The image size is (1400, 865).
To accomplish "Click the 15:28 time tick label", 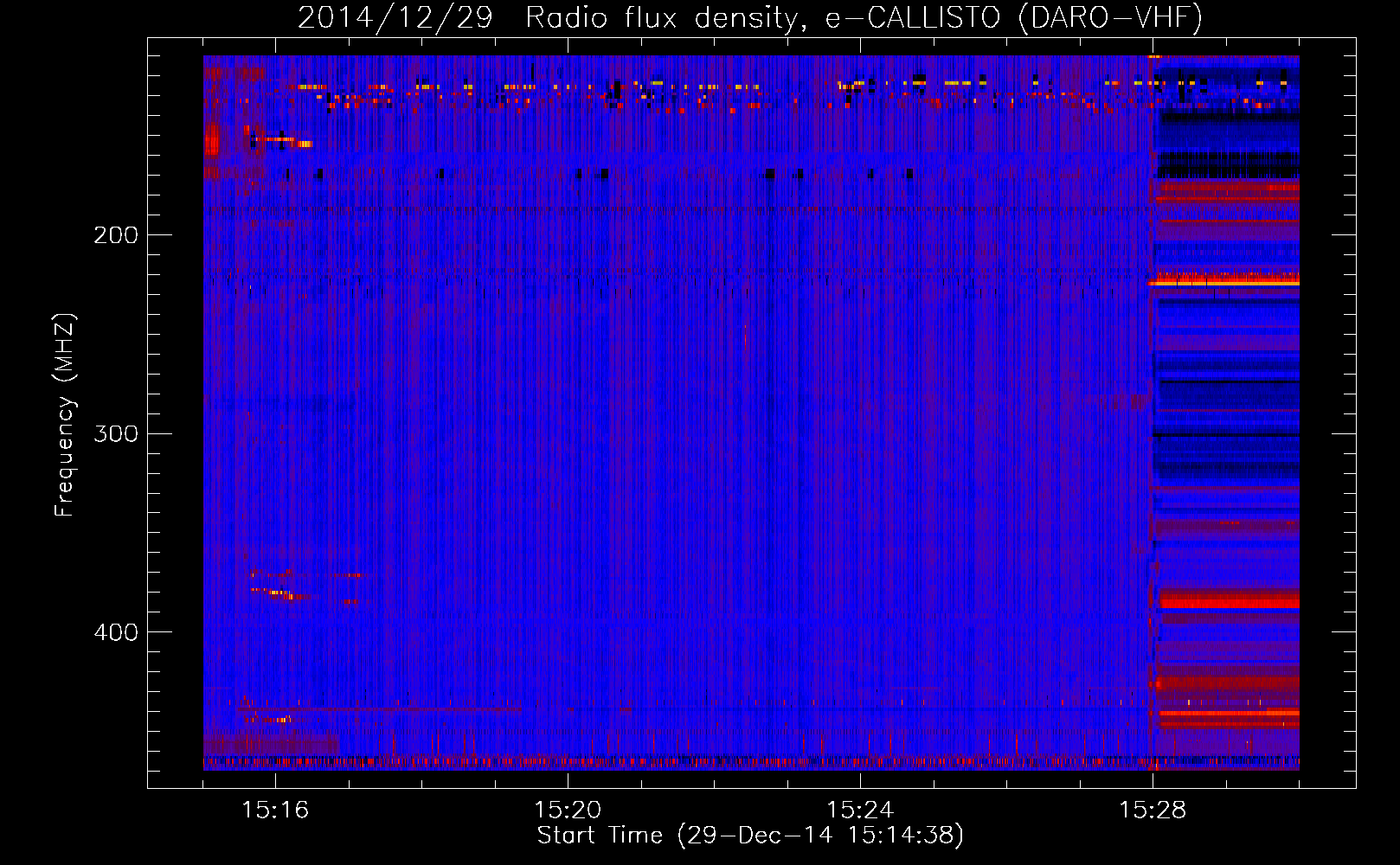I will point(1153,811).
